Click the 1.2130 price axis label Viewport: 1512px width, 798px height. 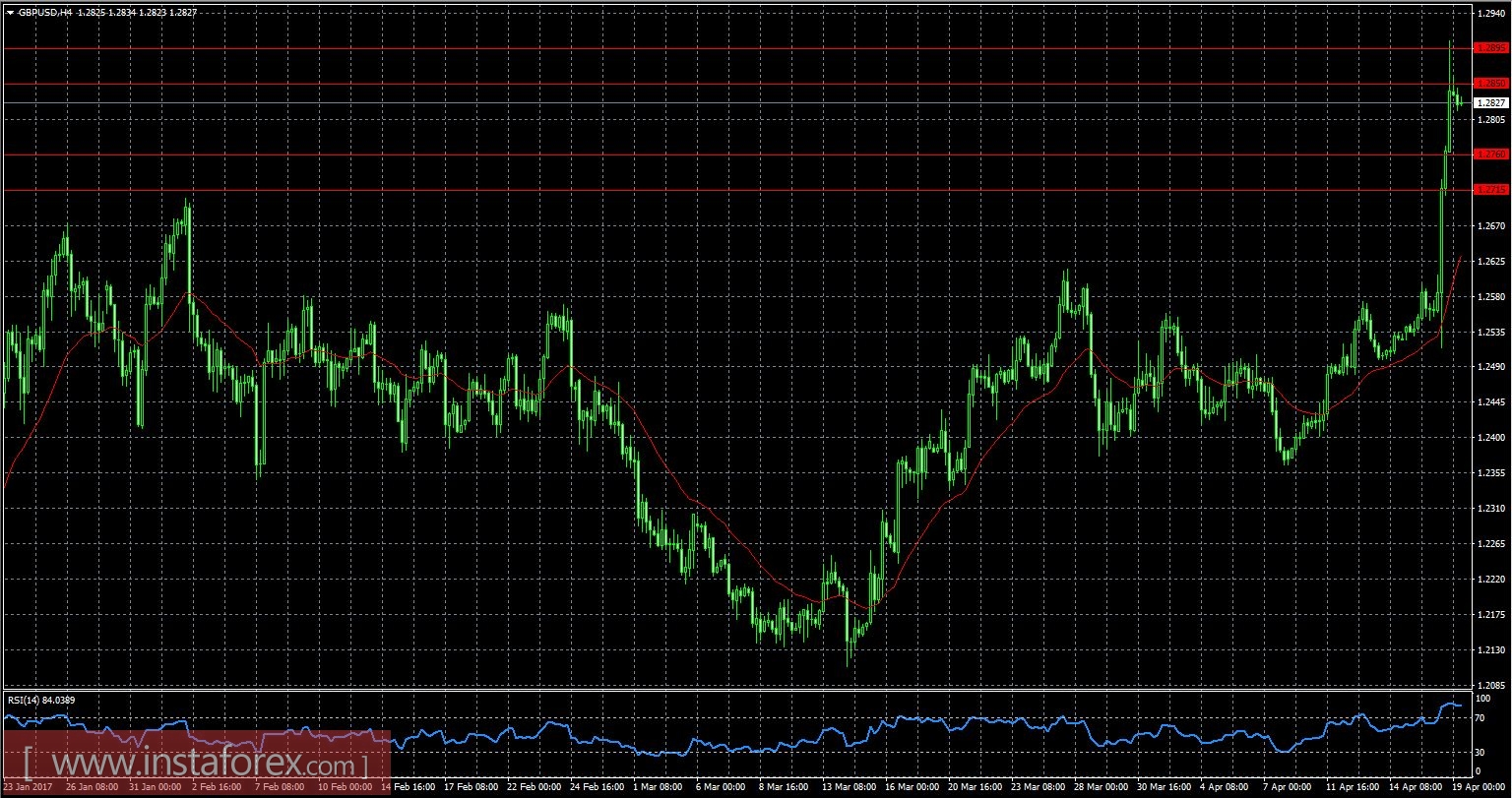tap(1491, 650)
